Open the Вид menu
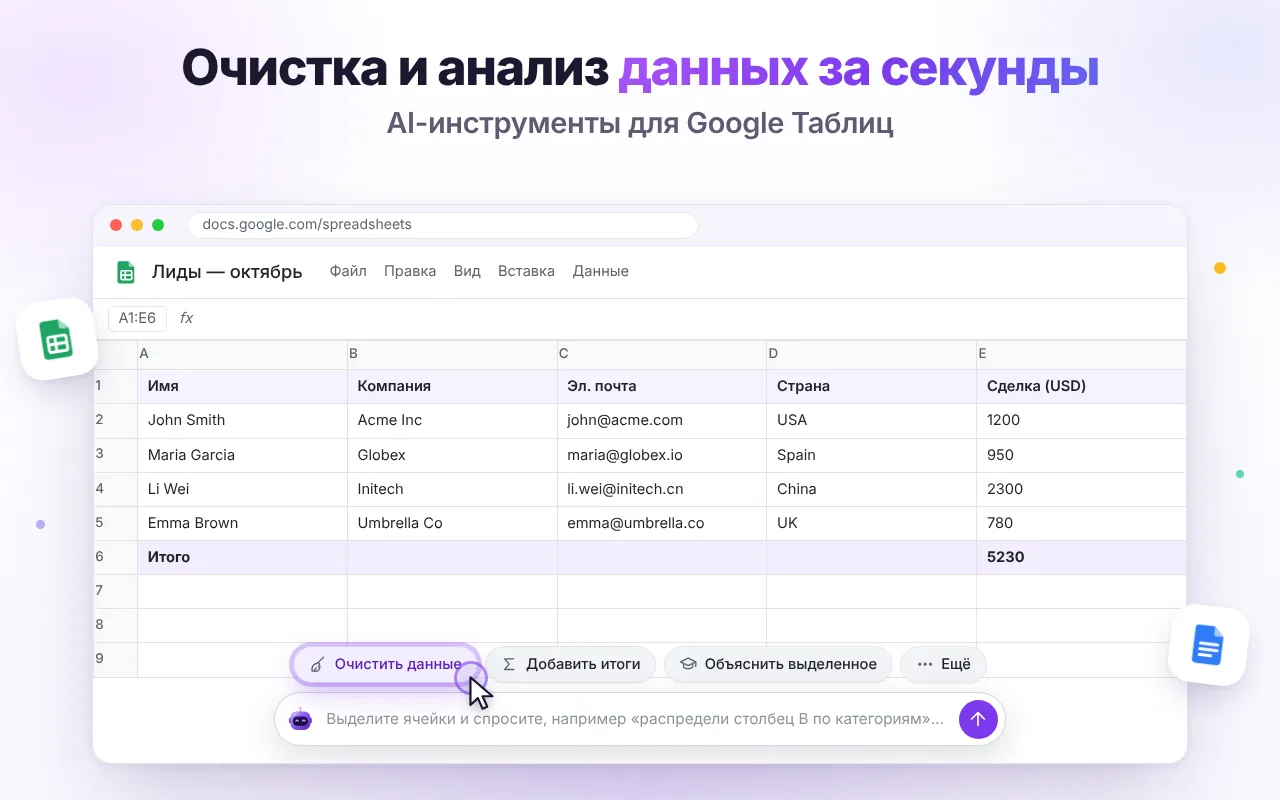This screenshot has height=800, width=1280. [x=467, y=271]
